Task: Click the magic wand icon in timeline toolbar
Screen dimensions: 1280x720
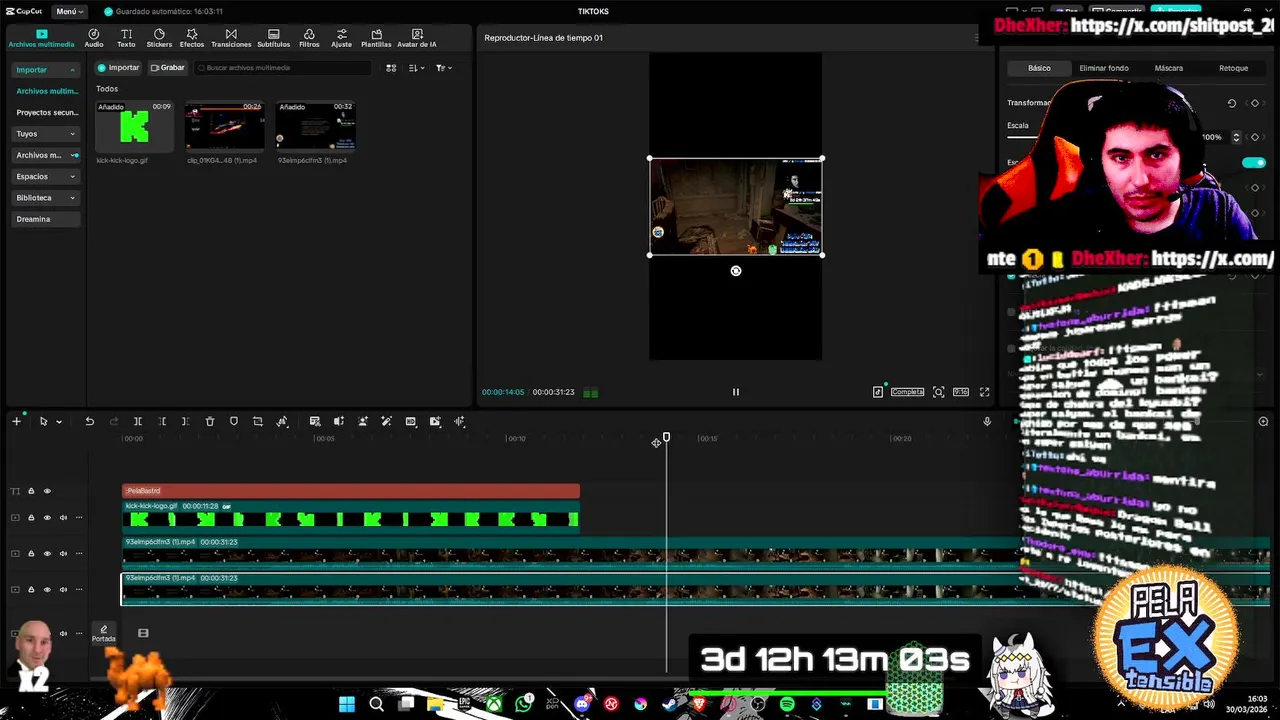Action: point(386,422)
